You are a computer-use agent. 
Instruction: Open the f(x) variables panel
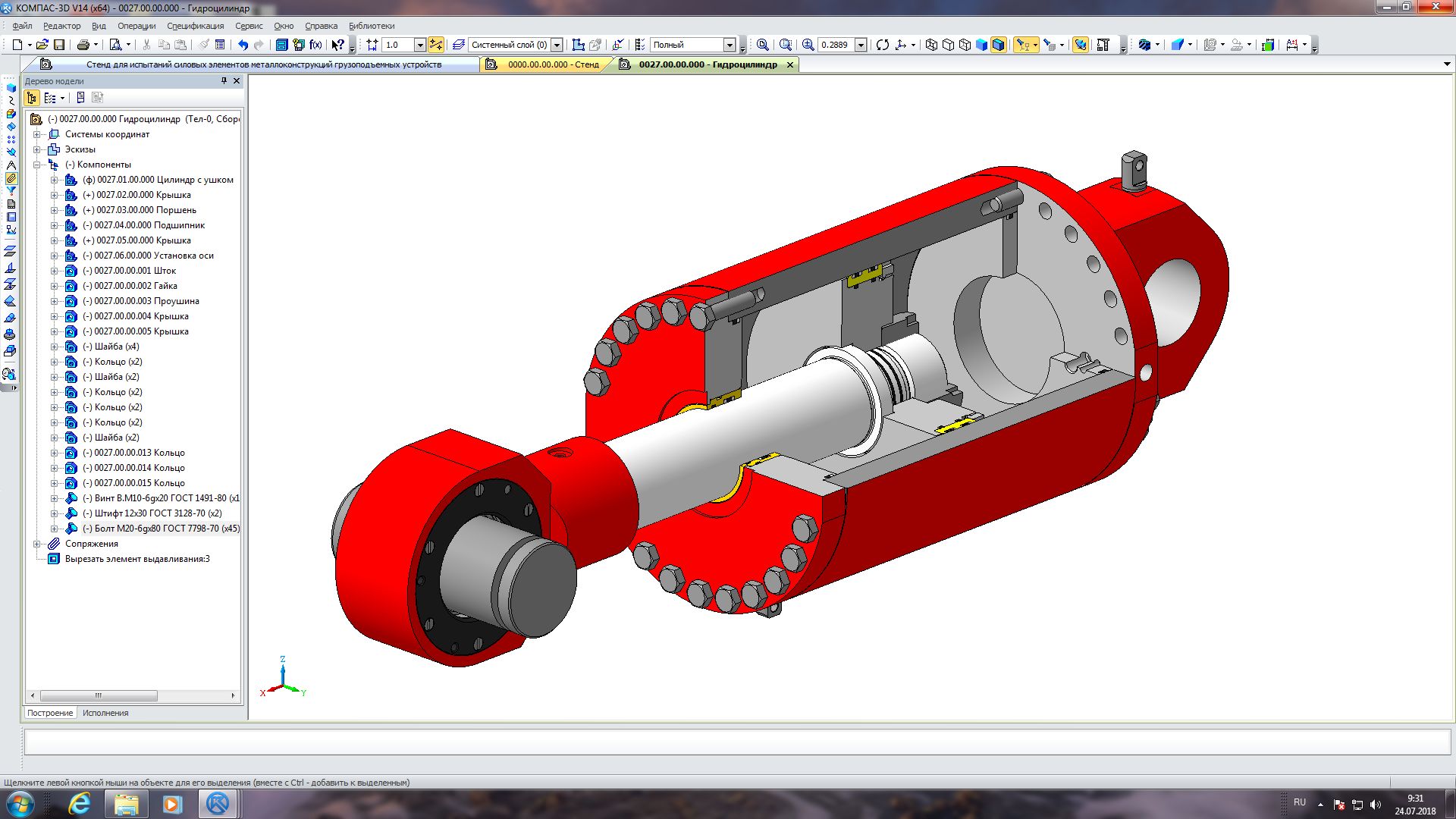[x=315, y=45]
